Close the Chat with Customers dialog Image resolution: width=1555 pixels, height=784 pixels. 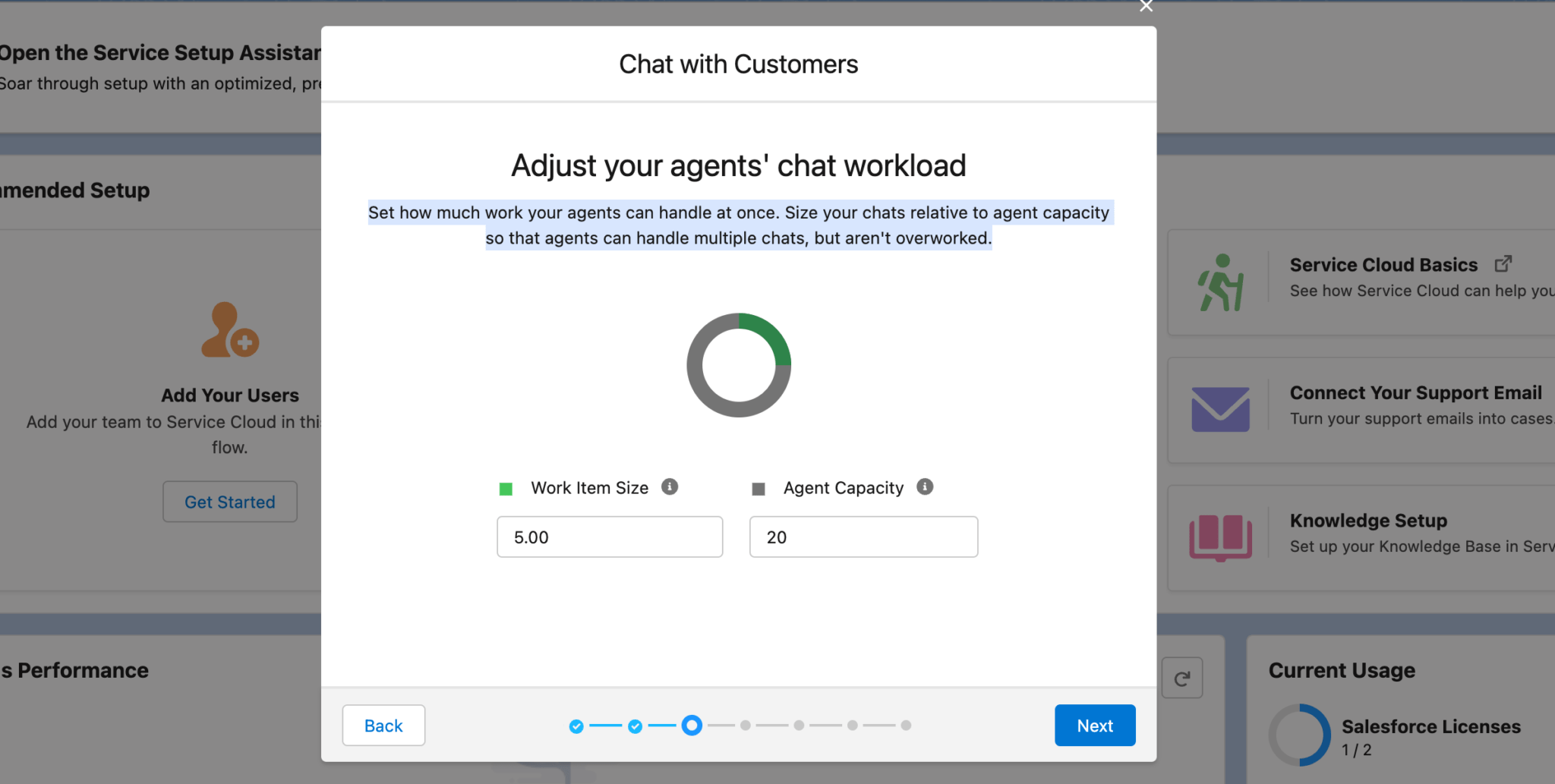point(1145,7)
